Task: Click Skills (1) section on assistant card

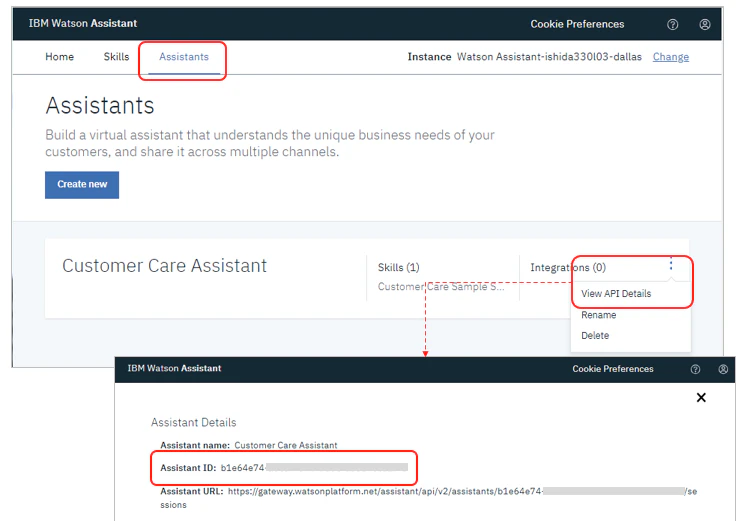Action: pos(398,268)
